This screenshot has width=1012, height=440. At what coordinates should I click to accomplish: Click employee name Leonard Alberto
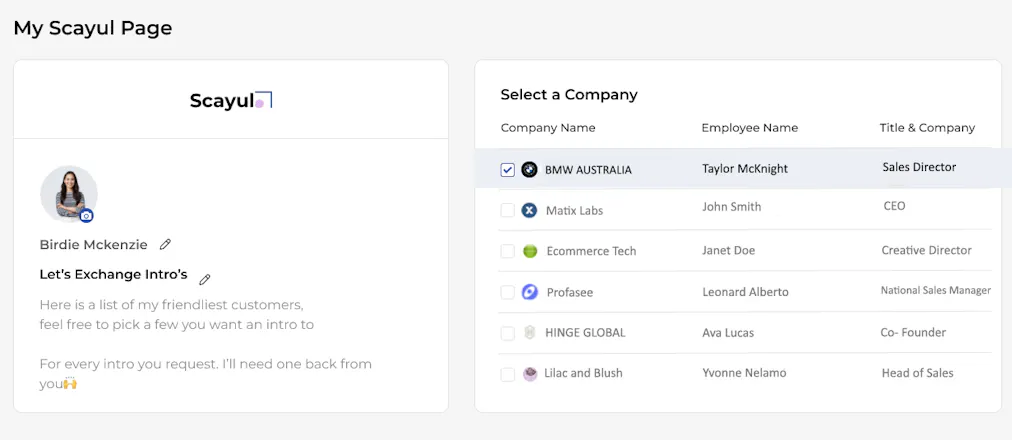tap(745, 292)
